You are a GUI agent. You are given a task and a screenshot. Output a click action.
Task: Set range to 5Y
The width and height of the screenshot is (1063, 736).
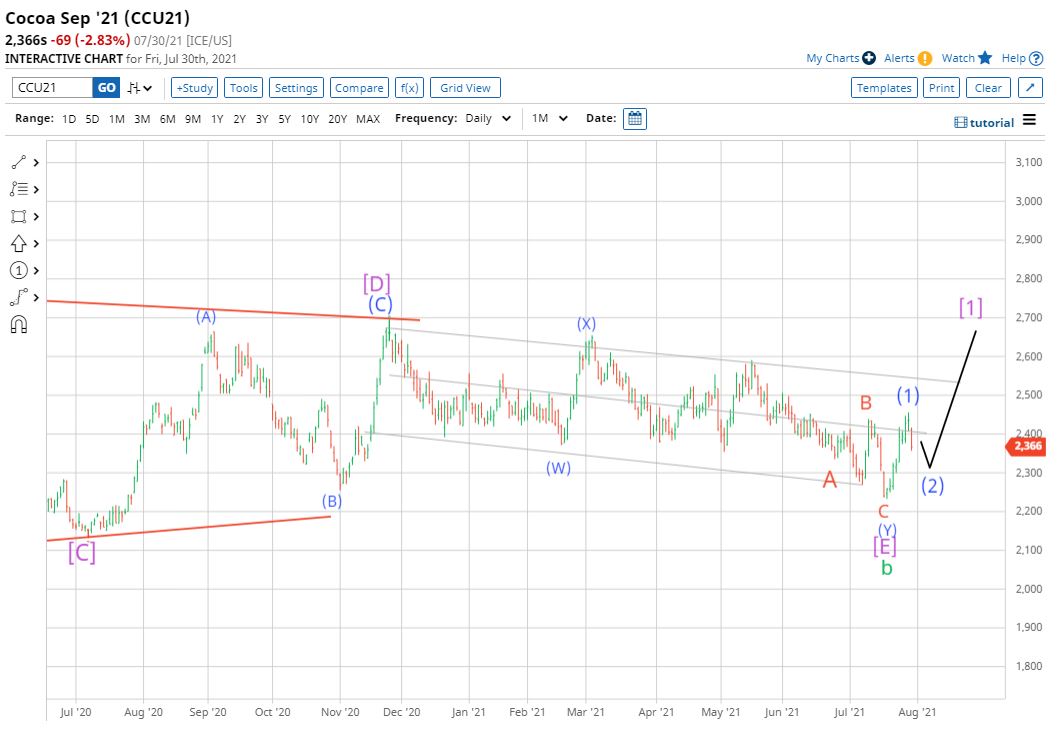pyautogui.click(x=284, y=119)
